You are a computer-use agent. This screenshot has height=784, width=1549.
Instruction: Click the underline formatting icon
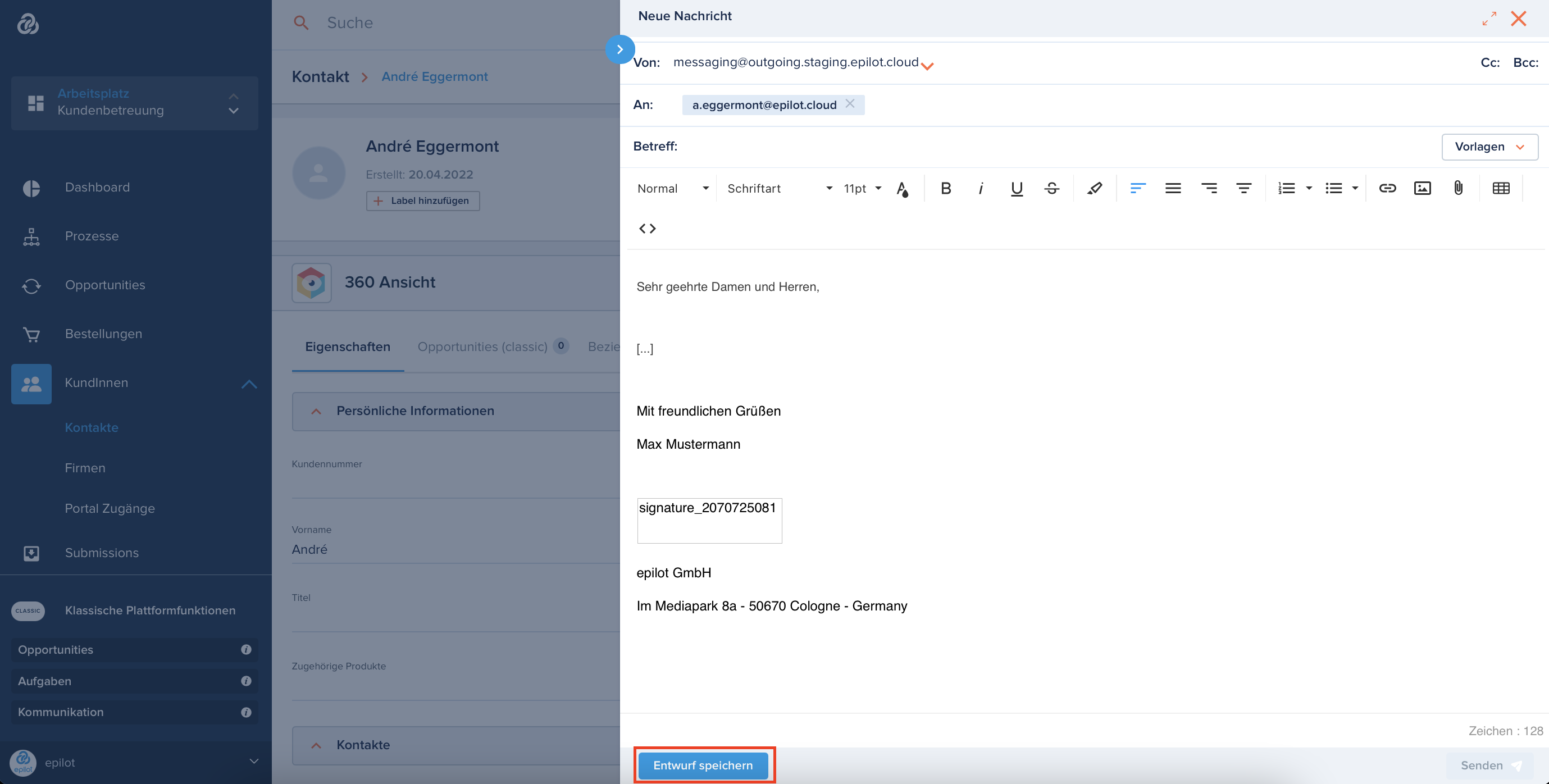(1016, 188)
